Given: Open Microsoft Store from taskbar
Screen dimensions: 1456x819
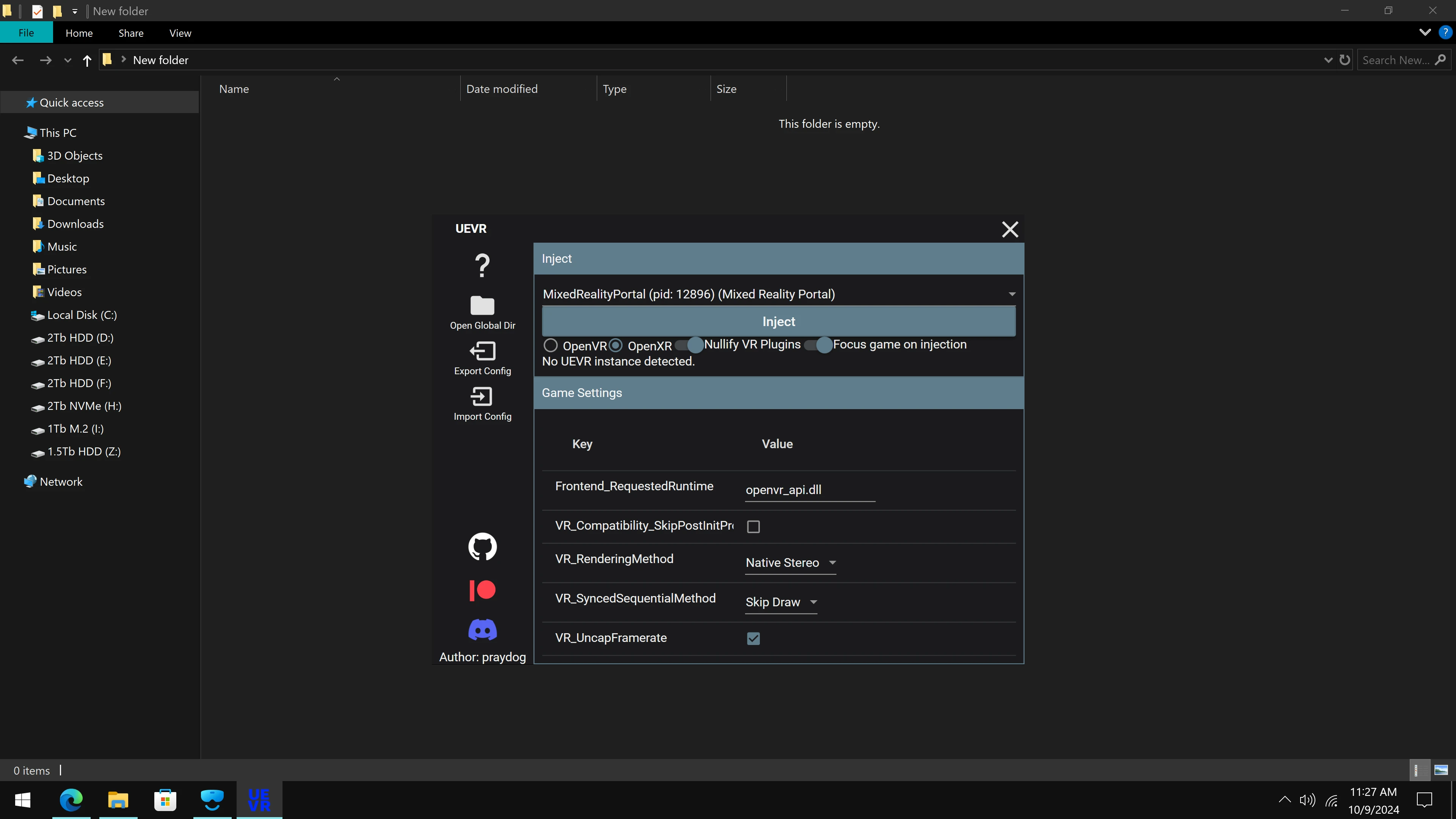Looking at the screenshot, I should click(x=165, y=800).
